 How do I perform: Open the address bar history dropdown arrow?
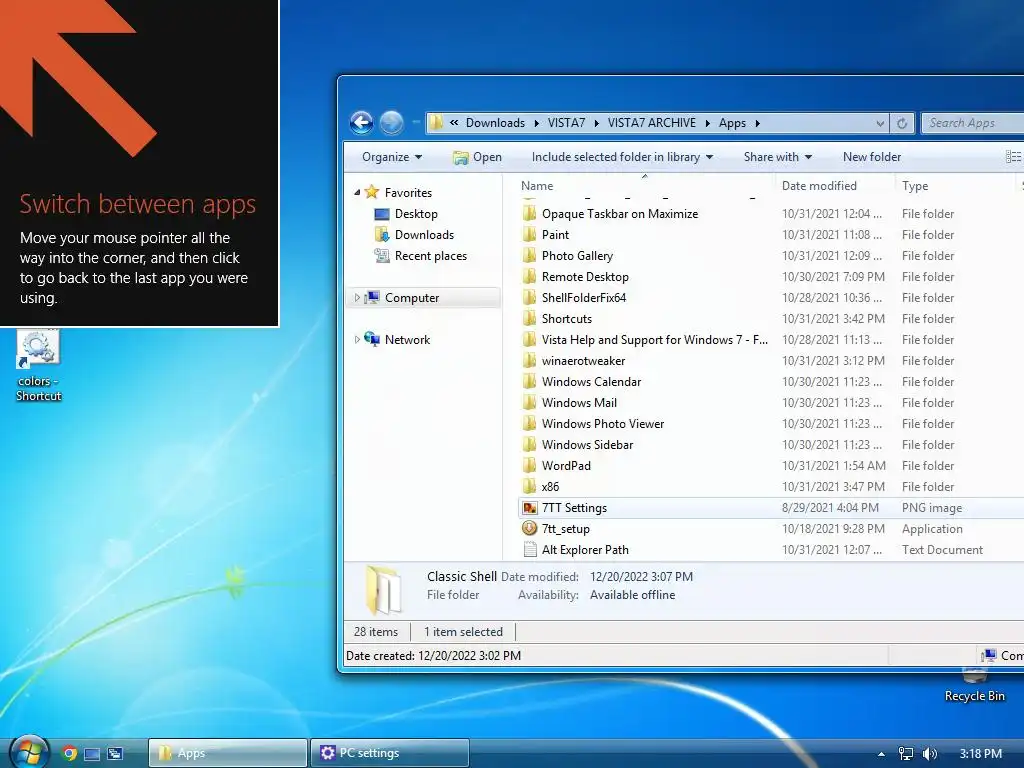[x=880, y=123]
